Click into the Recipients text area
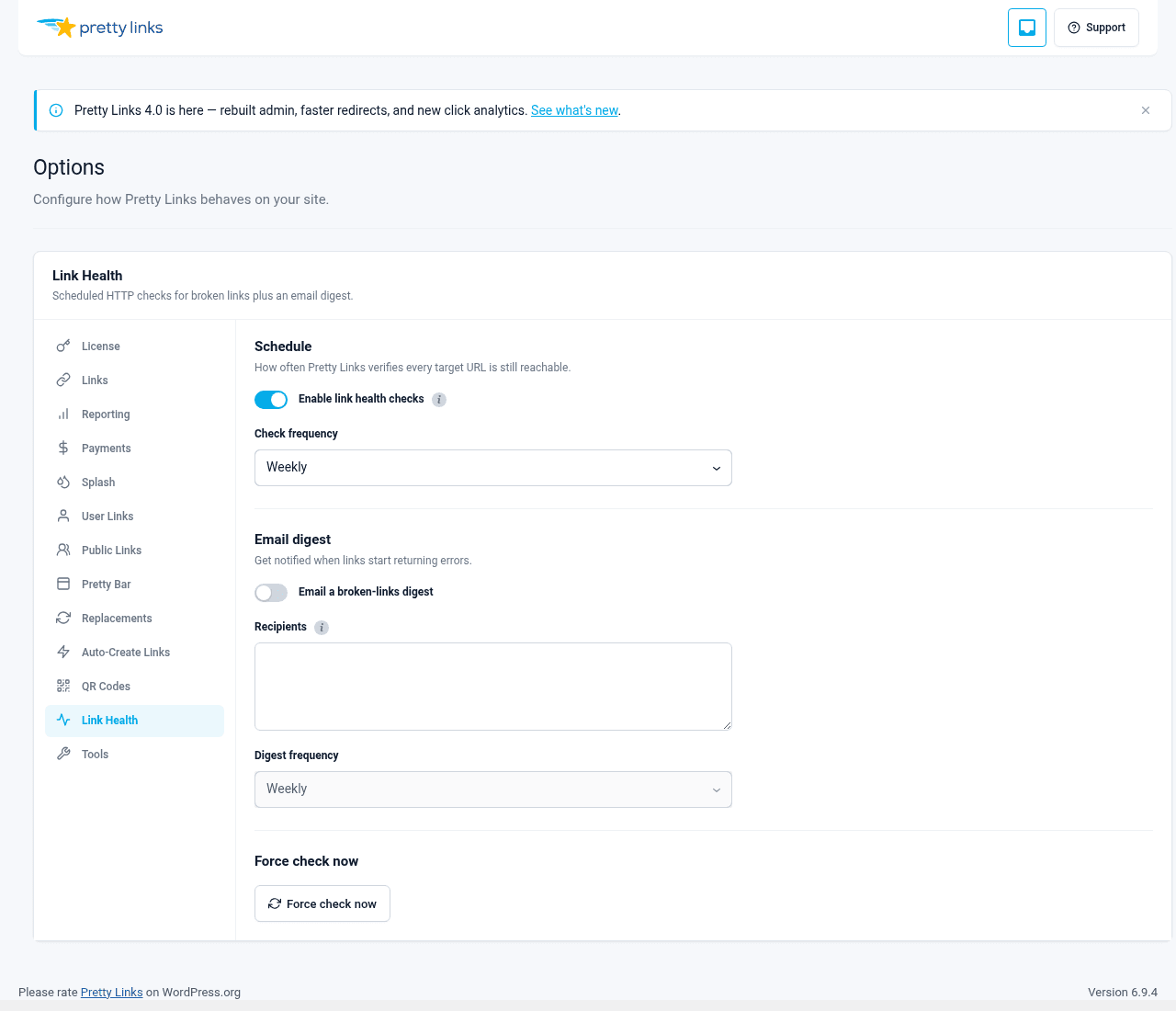Image resolution: width=1176 pixels, height=1011 pixels. pyautogui.click(x=493, y=687)
